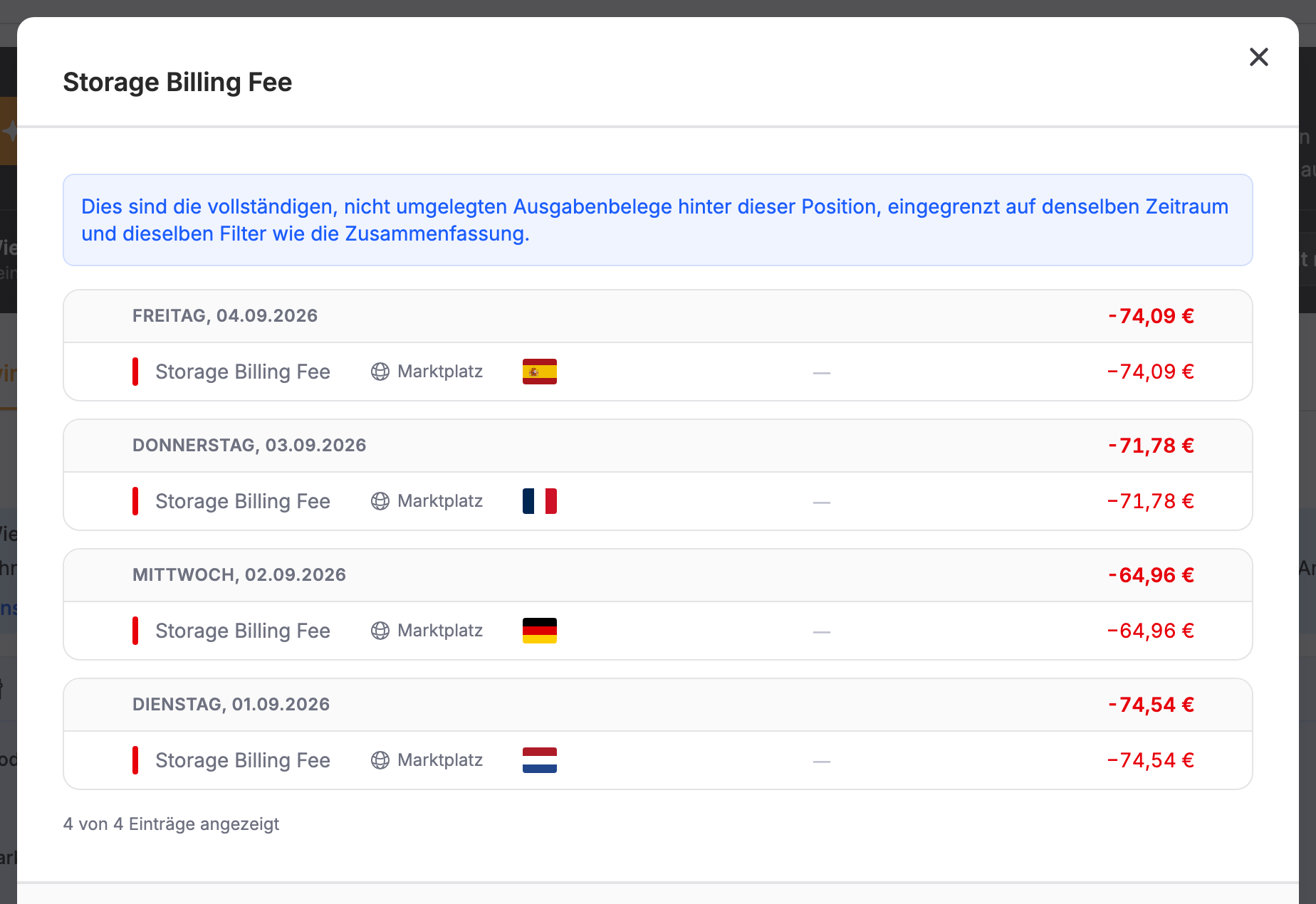1316x904 pixels.
Task: Click the blue info notice about Ausgabenbelege
Action: pyautogui.click(x=657, y=220)
